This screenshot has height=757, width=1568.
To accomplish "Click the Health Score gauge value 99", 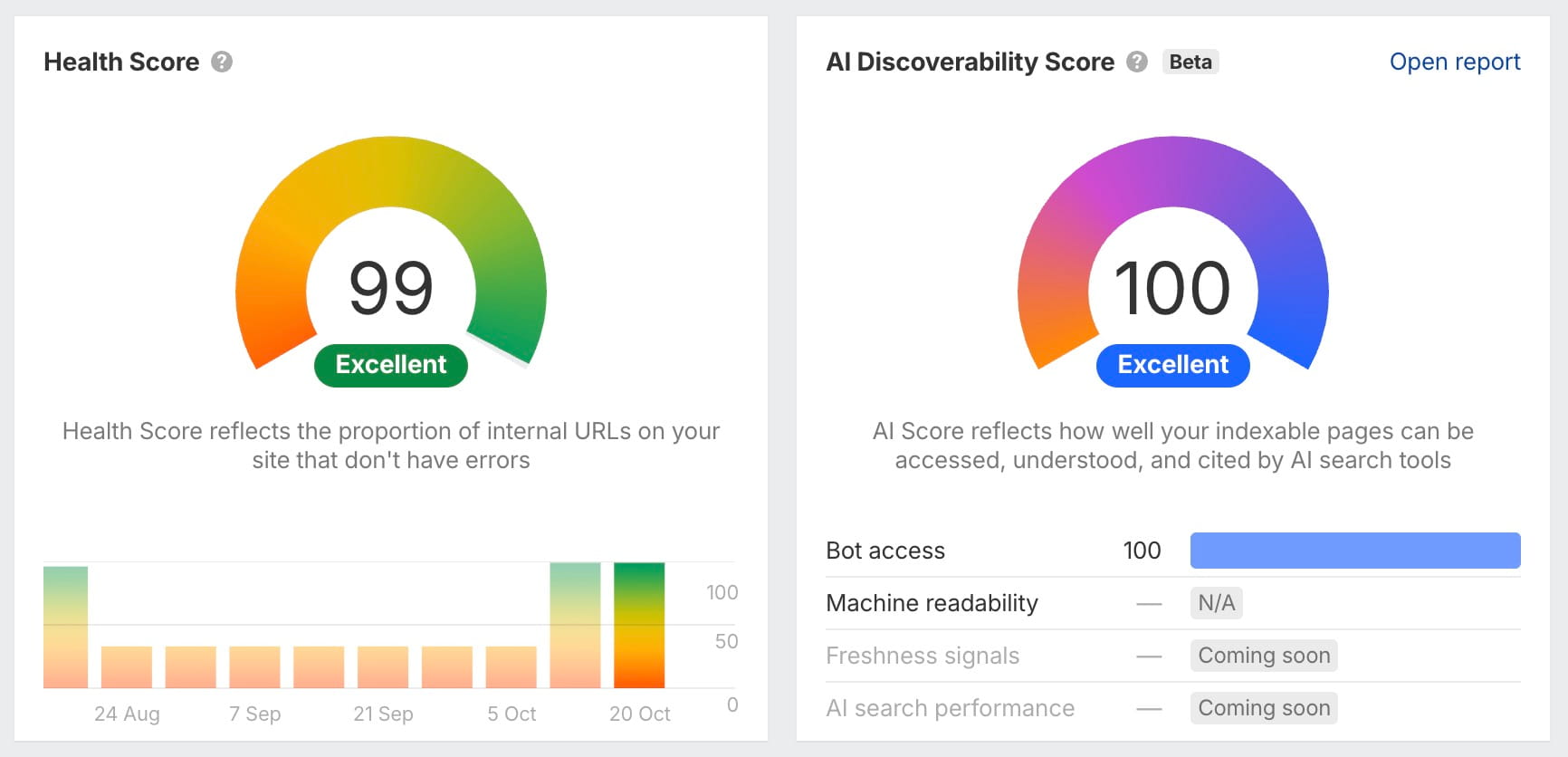I will 391,288.
